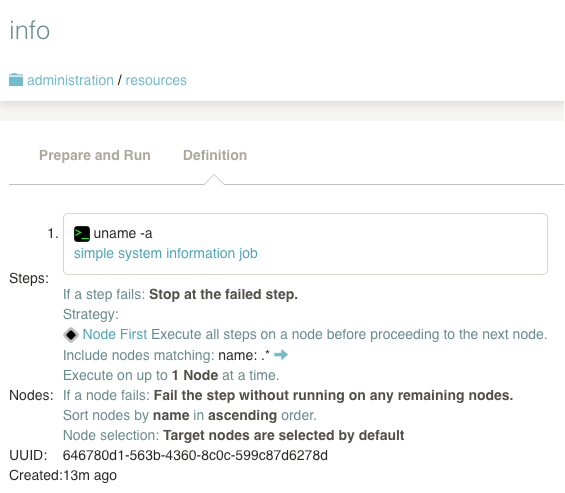
Task: Click the job UUID value
Action: tap(195, 456)
